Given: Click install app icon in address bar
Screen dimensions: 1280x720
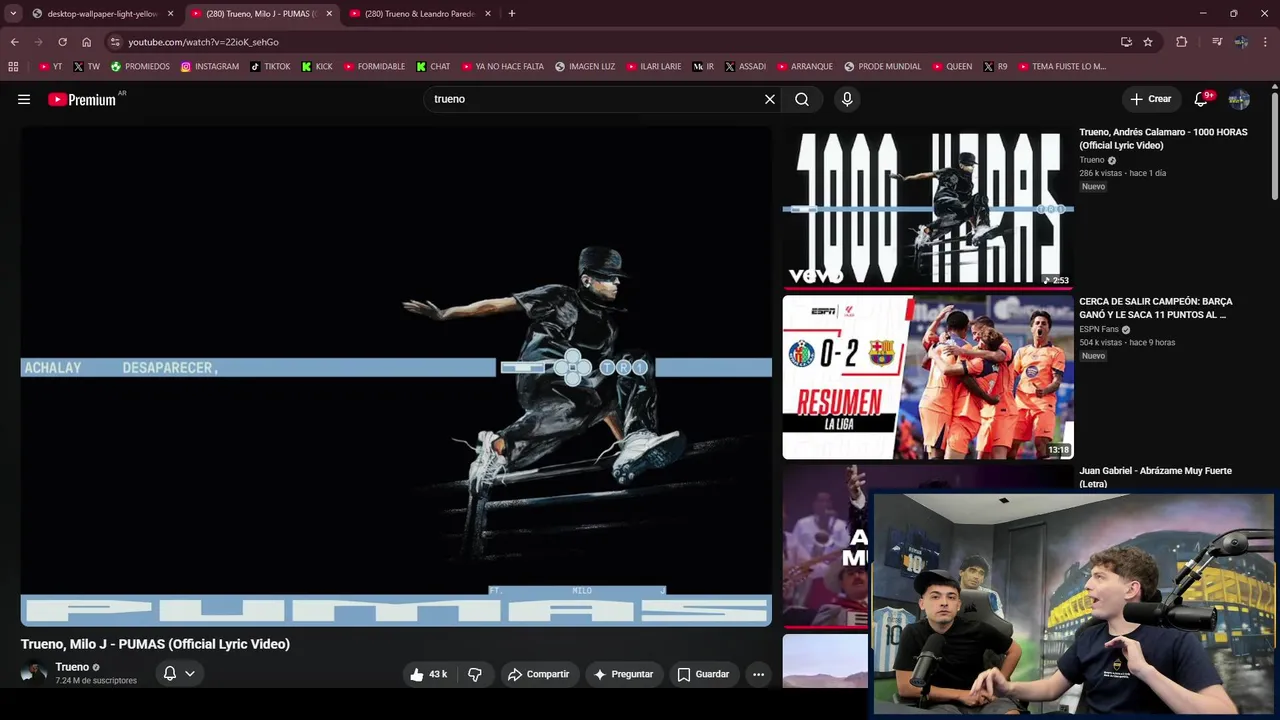Looking at the screenshot, I should point(1126,42).
